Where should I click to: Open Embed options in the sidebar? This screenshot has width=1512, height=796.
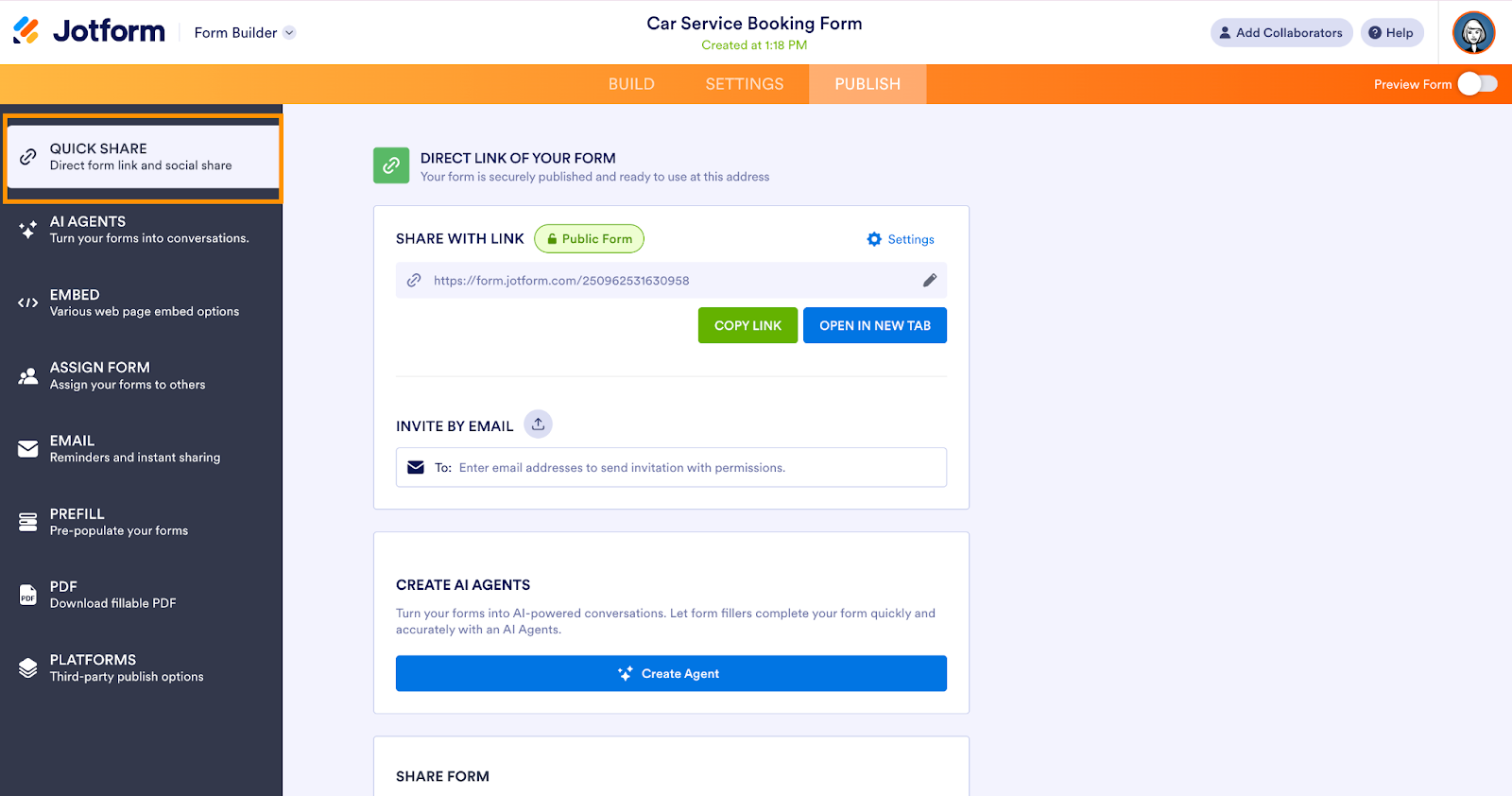(142, 303)
